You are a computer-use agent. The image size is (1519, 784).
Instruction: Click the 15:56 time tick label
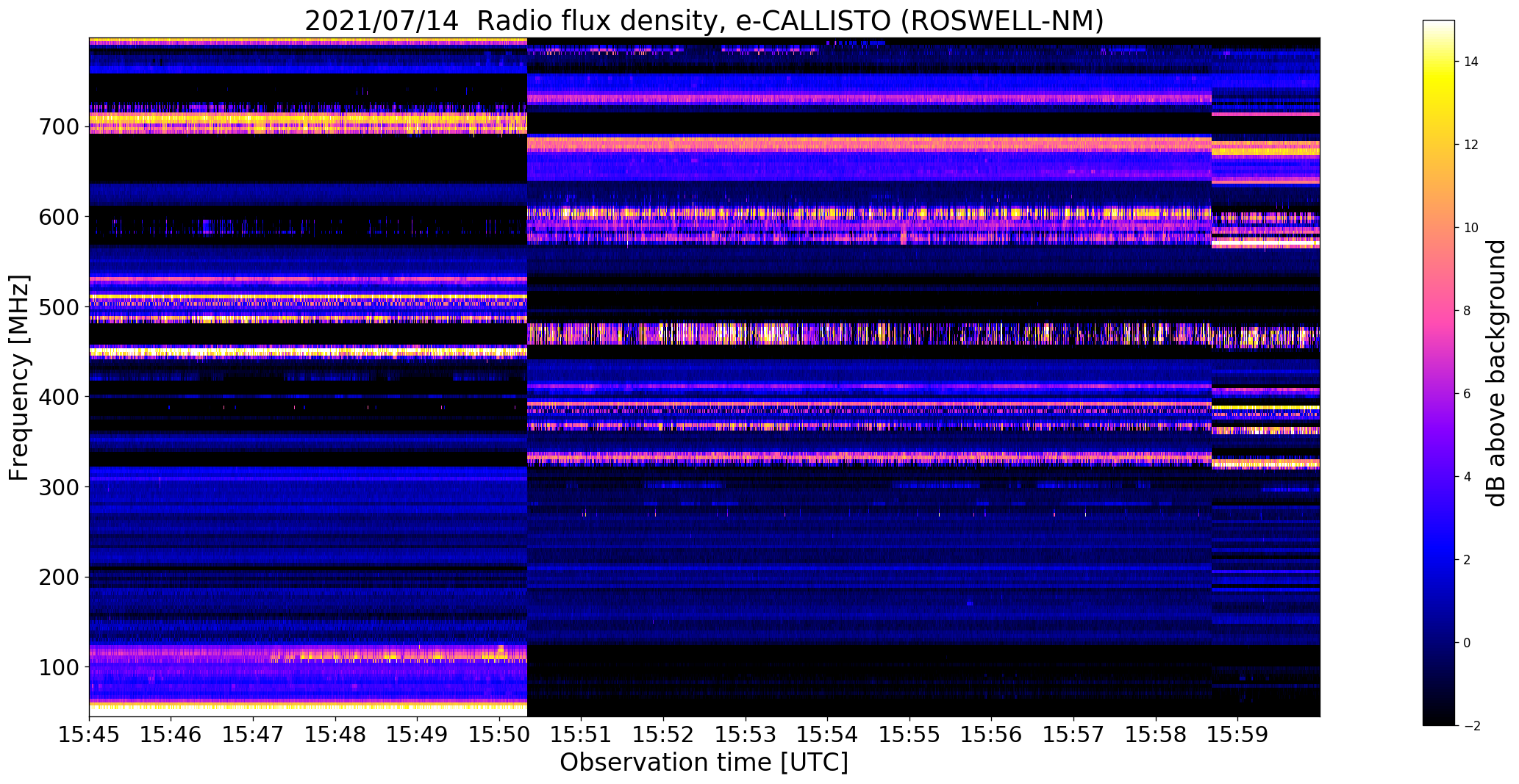tap(992, 735)
